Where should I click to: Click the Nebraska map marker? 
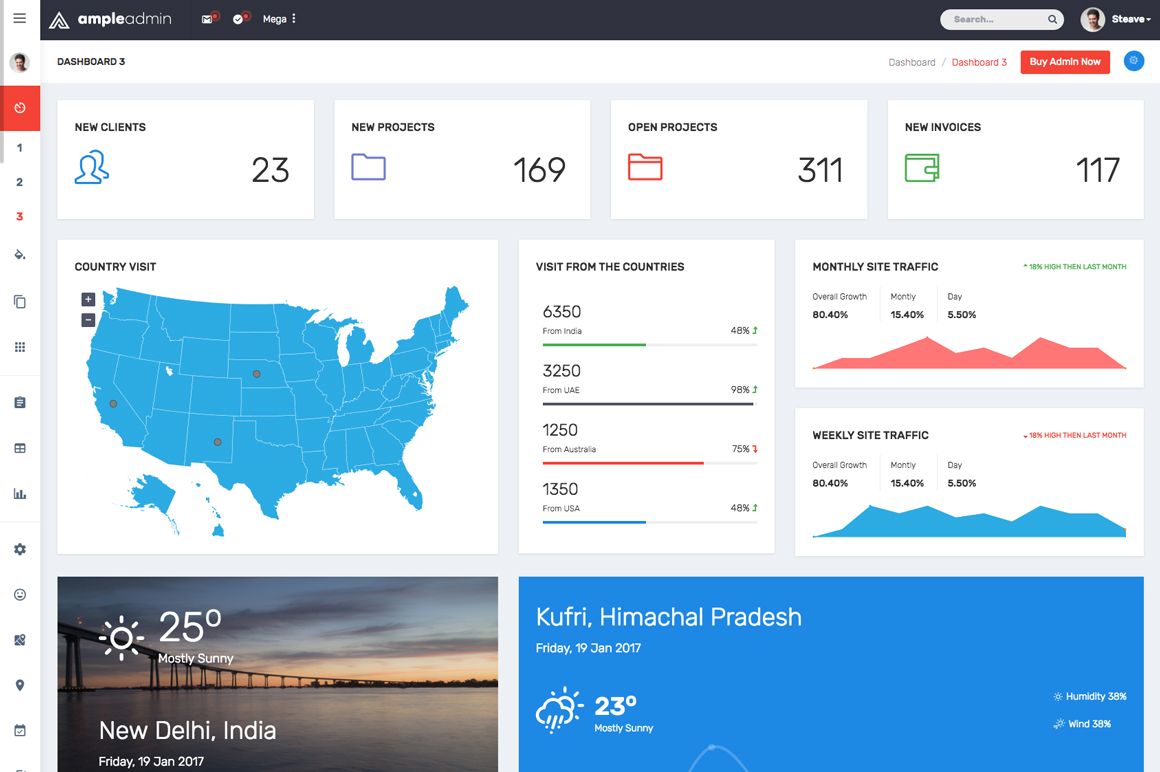[x=257, y=374]
